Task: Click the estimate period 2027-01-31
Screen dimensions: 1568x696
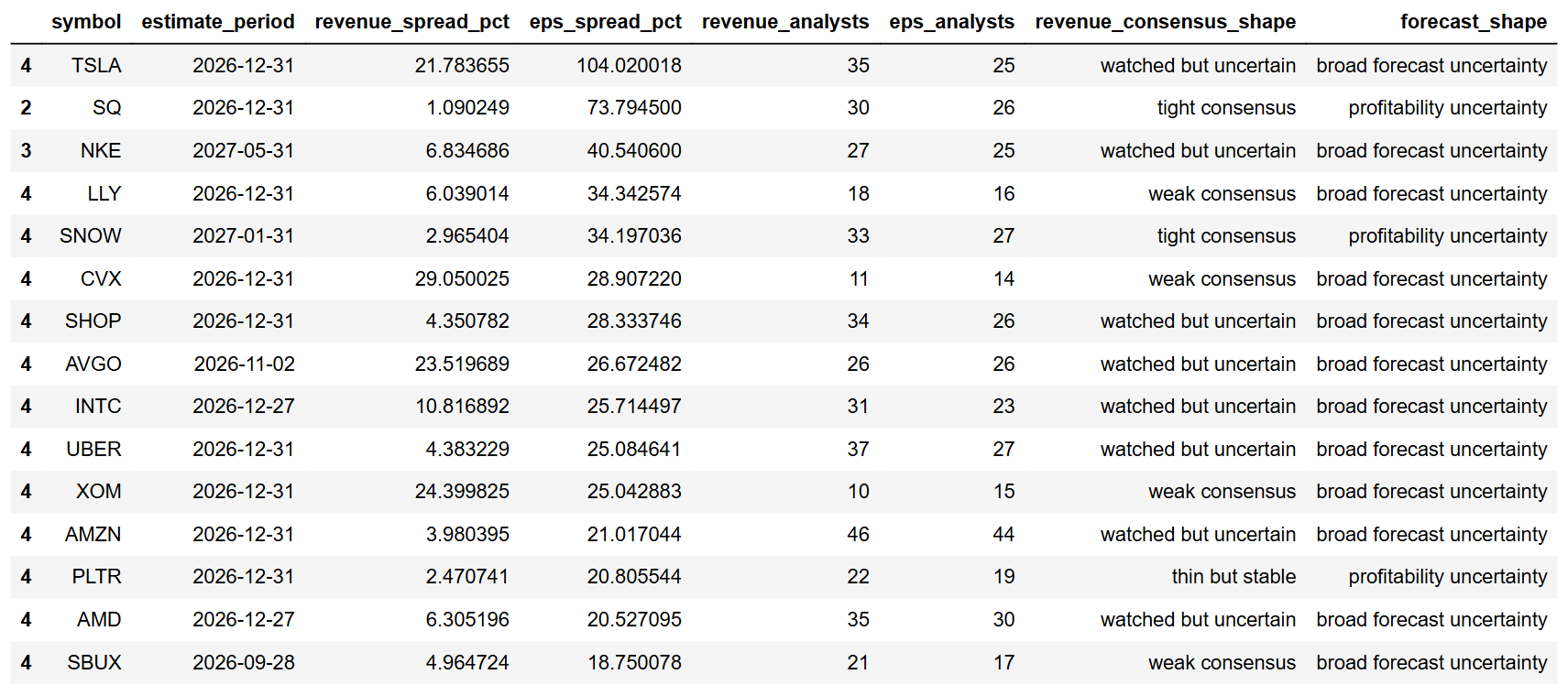Action: (x=244, y=236)
